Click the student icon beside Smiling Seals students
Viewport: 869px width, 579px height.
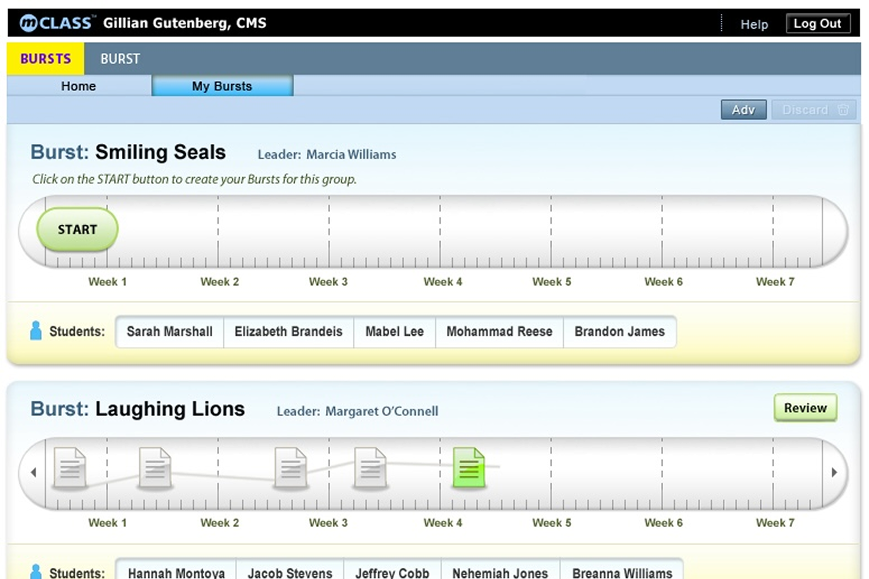35,331
